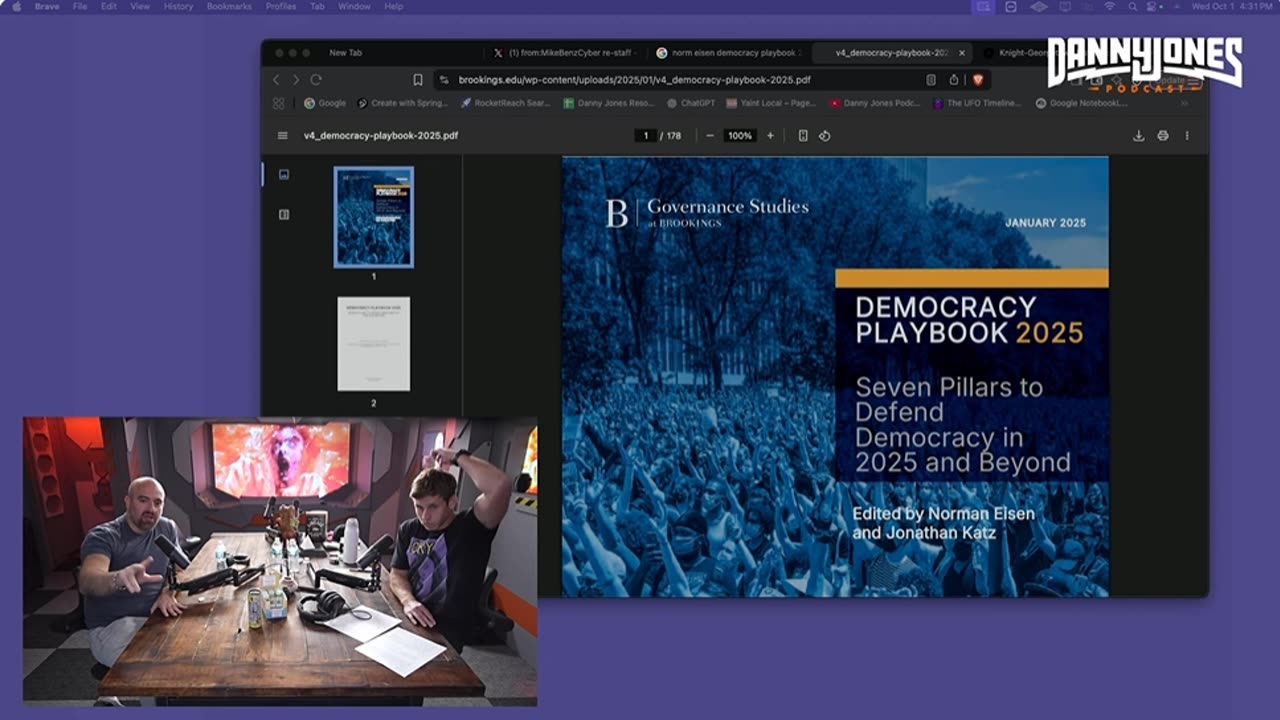Image resolution: width=1280 pixels, height=720 pixels.
Task: Toggle the PDF sidebar hamburger menu
Action: pos(283,136)
